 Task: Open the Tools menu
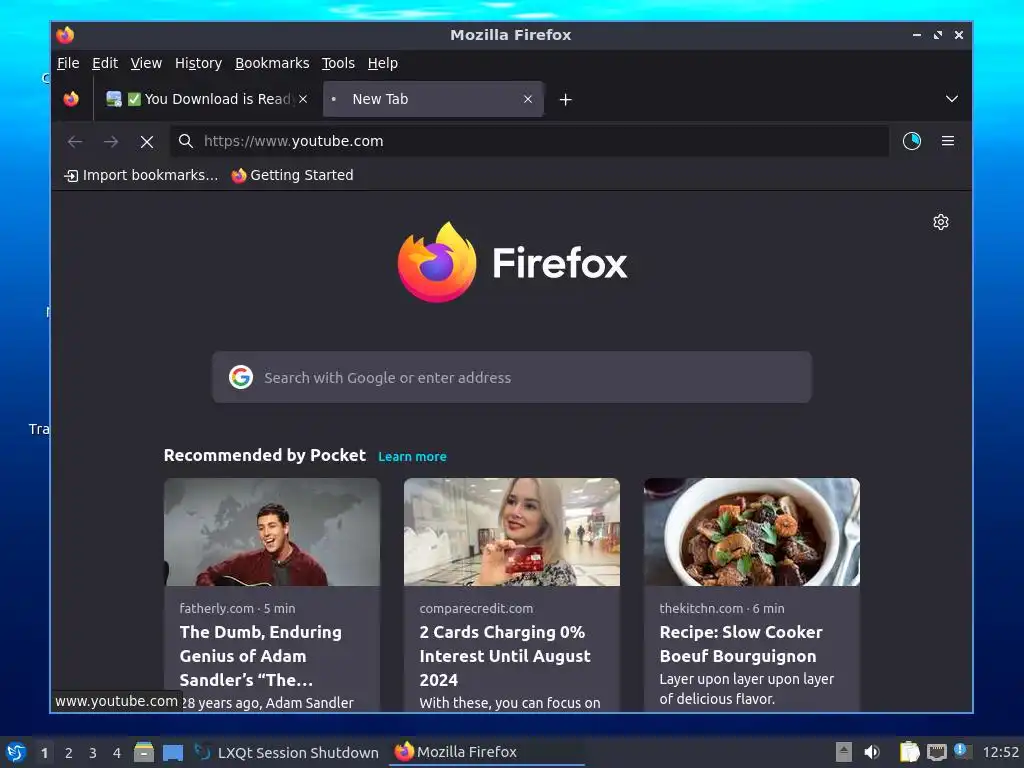[338, 63]
